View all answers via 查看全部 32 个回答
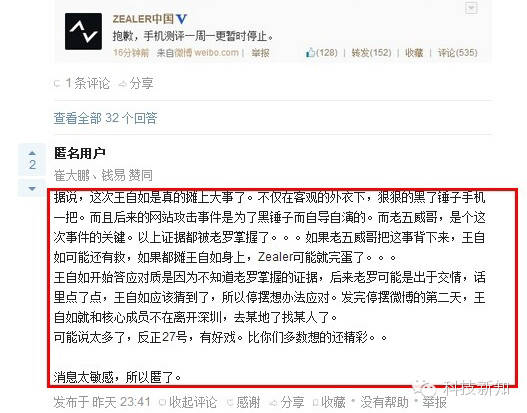Viewport: 527px width, 413px height. 106,118
